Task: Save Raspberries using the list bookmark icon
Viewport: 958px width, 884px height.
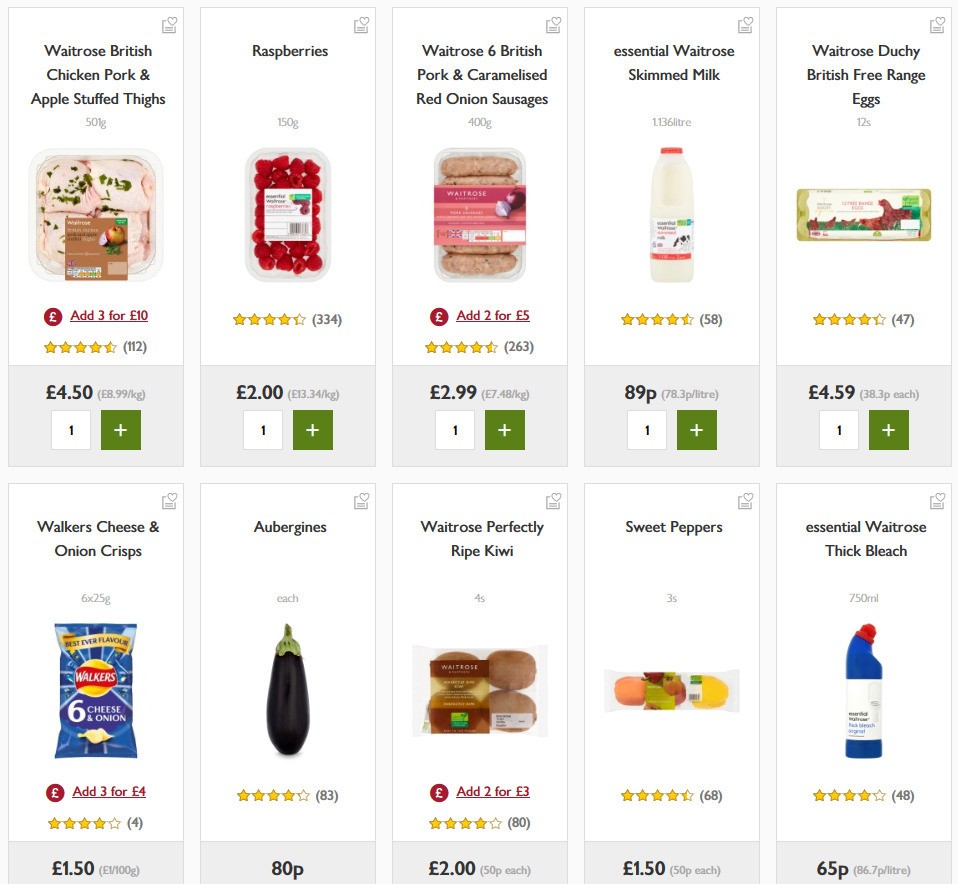Action: (x=361, y=23)
